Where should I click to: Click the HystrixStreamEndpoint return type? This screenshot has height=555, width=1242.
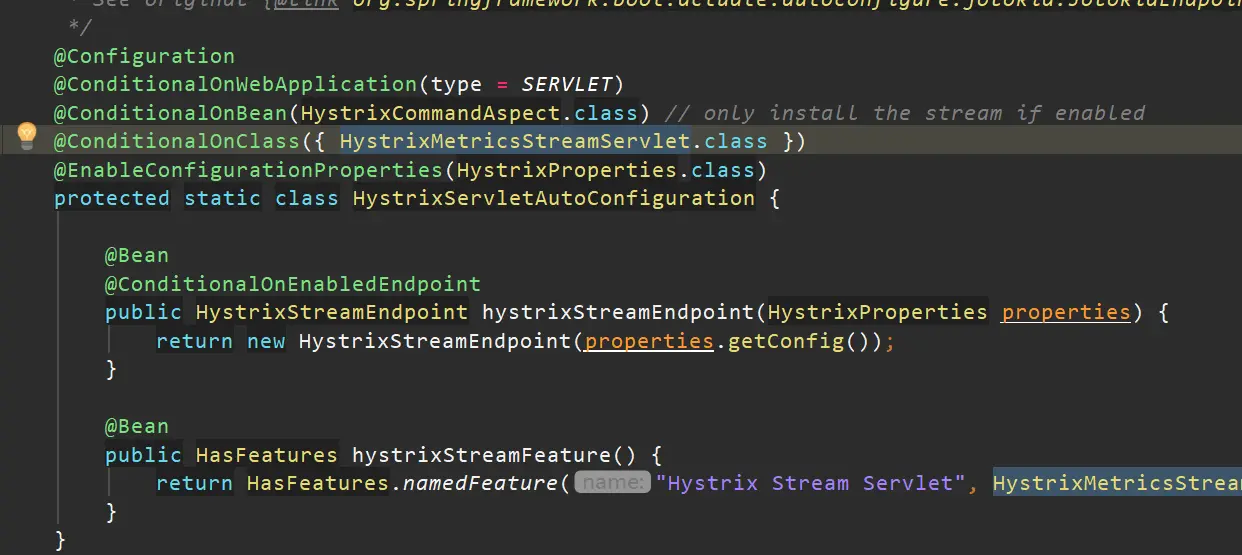click(332, 312)
